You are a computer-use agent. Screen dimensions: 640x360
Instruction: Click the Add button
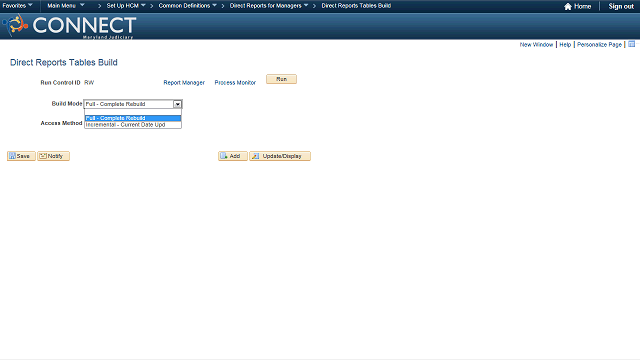pyautogui.click(x=233, y=156)
